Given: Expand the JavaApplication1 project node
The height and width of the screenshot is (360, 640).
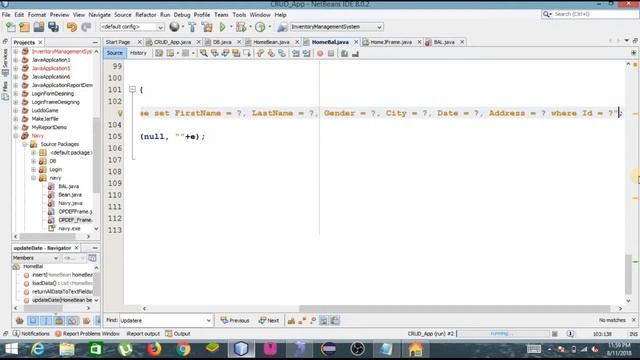Looking at the screenshot, I should [x=16, y=60].
